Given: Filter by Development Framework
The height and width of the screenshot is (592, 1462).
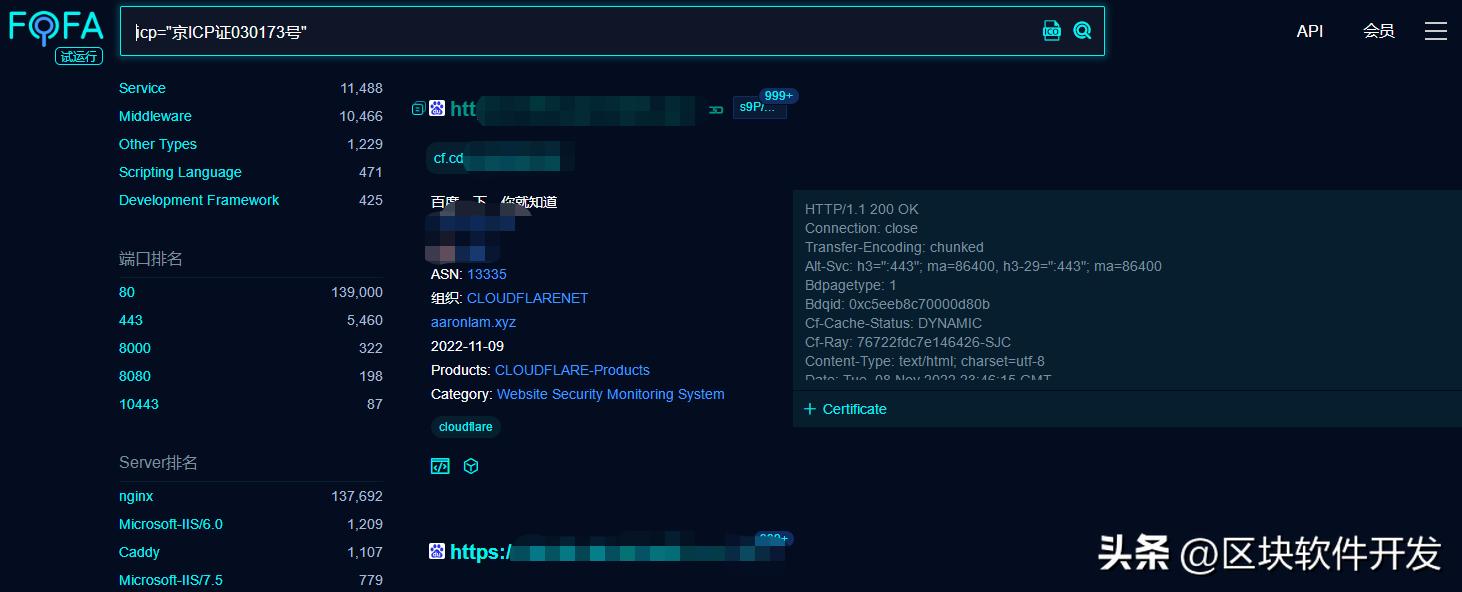Looking at the screenshot, I should pos(199,200).
